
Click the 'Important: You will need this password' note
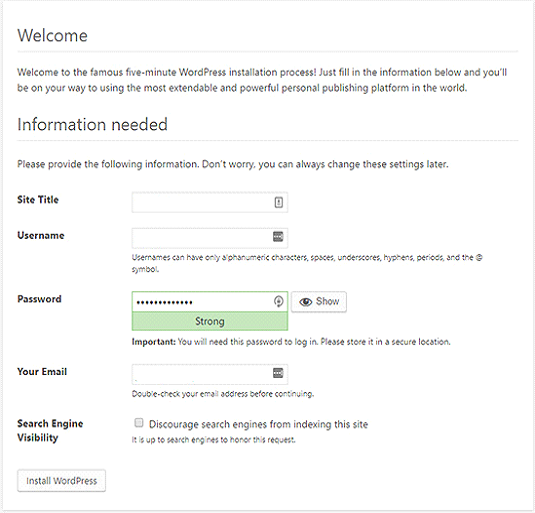pyautogui.click(x=291, y=342)
